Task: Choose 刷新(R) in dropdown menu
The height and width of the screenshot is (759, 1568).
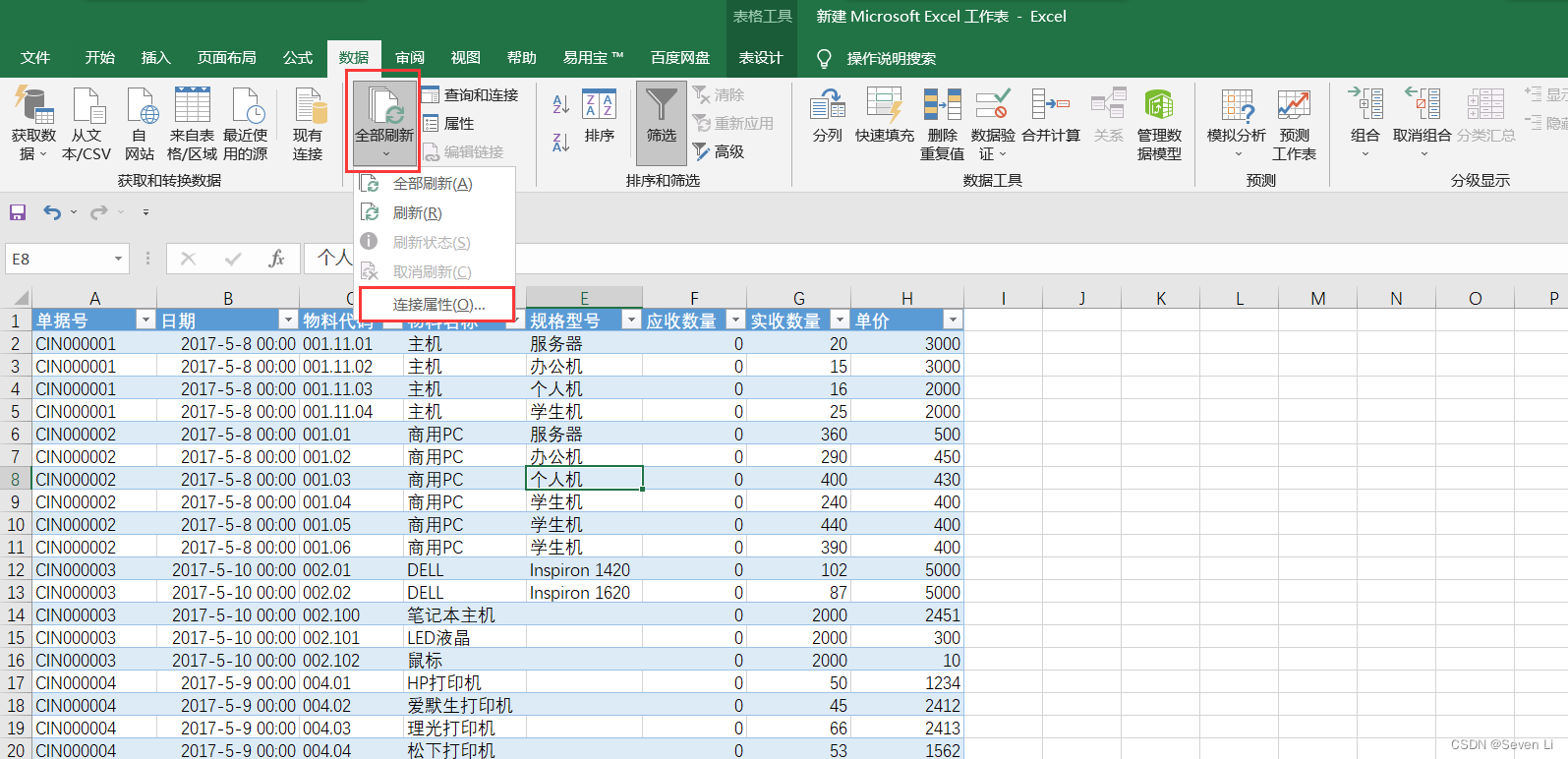Action: [434, 213]
